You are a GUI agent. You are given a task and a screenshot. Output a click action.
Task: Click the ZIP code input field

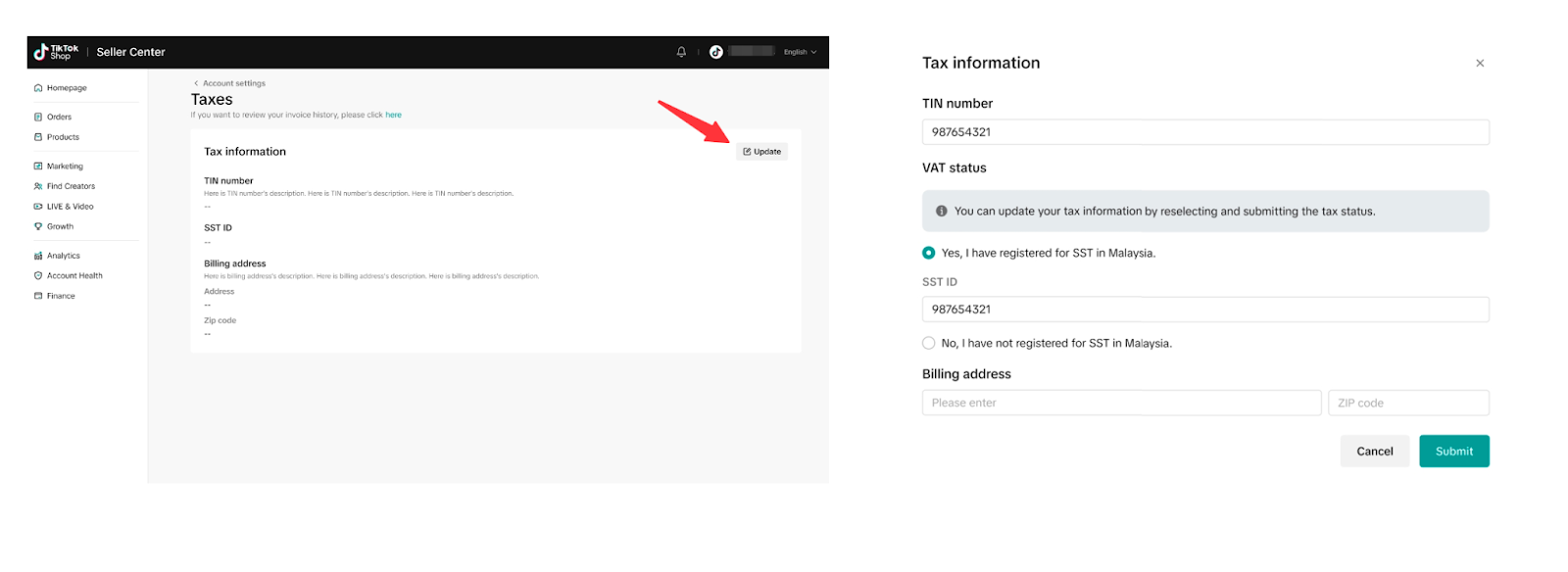1408,403
